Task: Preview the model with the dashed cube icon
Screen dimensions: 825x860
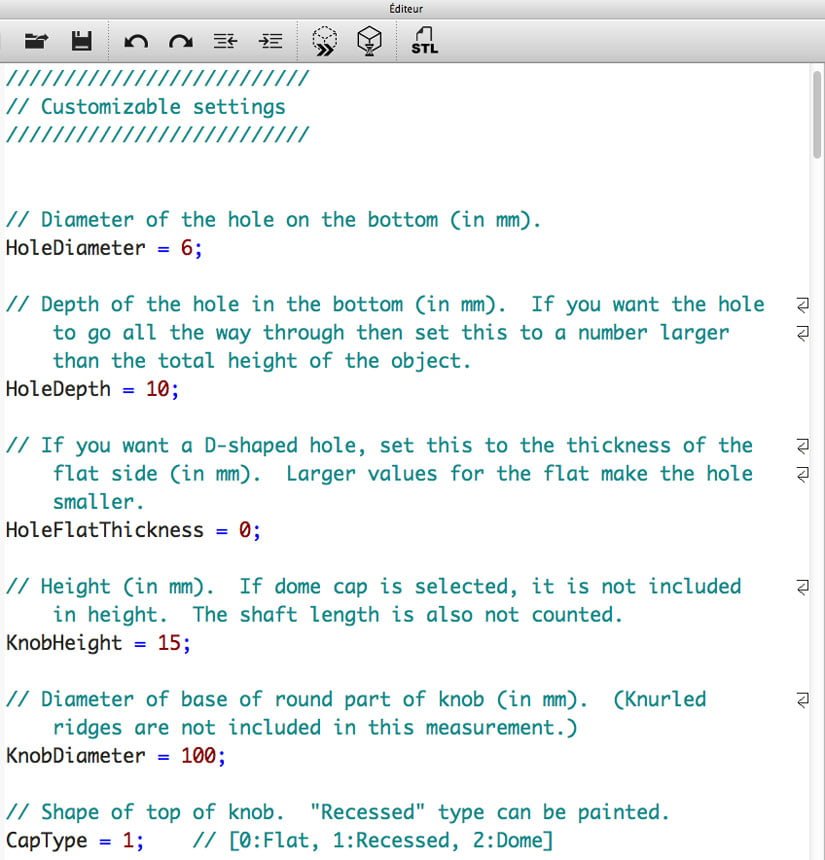Action: [x=325, y=41]
